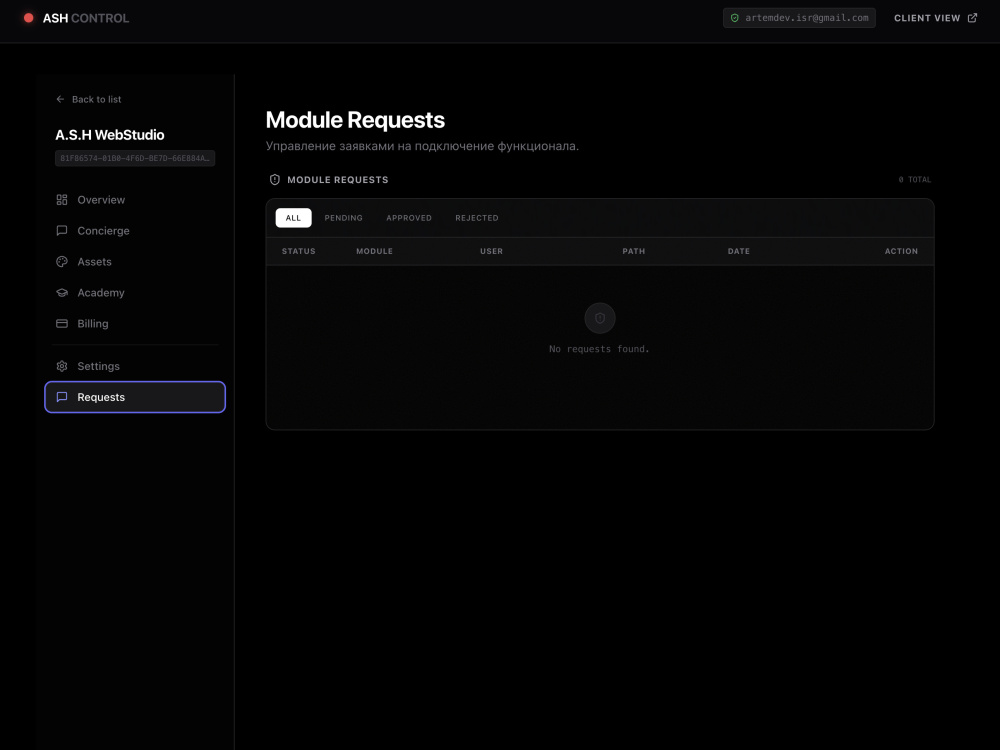This screenshot has width=1000, height=750.
Task: Click the back arrow icon
Action: pos(61,99)
